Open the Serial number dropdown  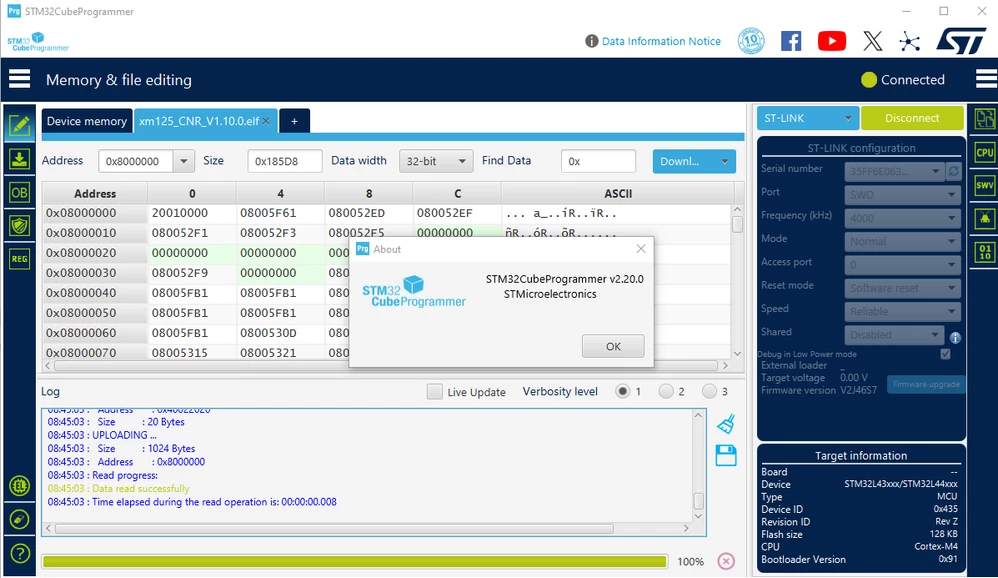(x=894, y=171)
